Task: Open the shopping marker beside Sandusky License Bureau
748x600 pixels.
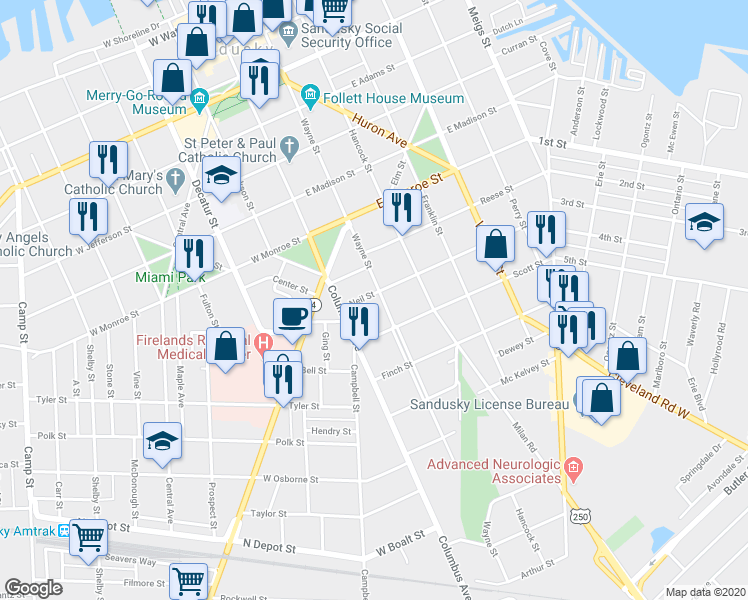Action: point(602,398)
